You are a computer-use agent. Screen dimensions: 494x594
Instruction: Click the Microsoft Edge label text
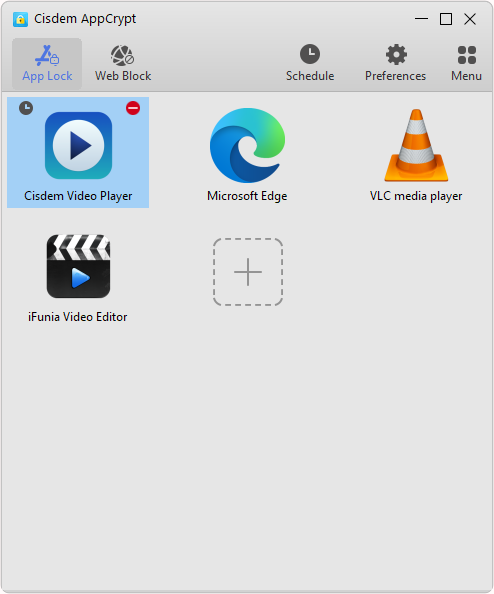(x=247, y=196)
